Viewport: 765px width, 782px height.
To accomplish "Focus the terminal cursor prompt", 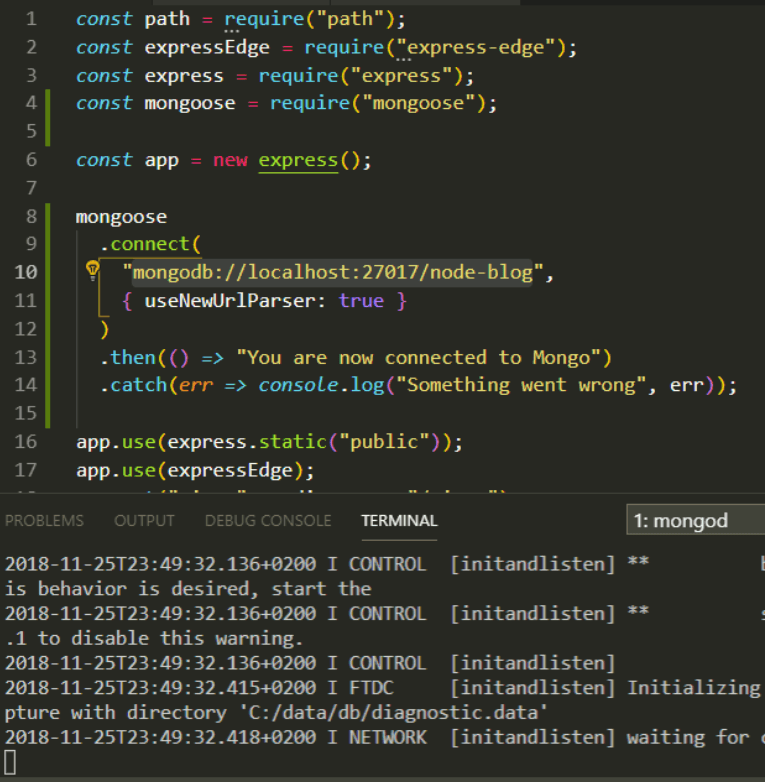I will click(x=9, y=764).
